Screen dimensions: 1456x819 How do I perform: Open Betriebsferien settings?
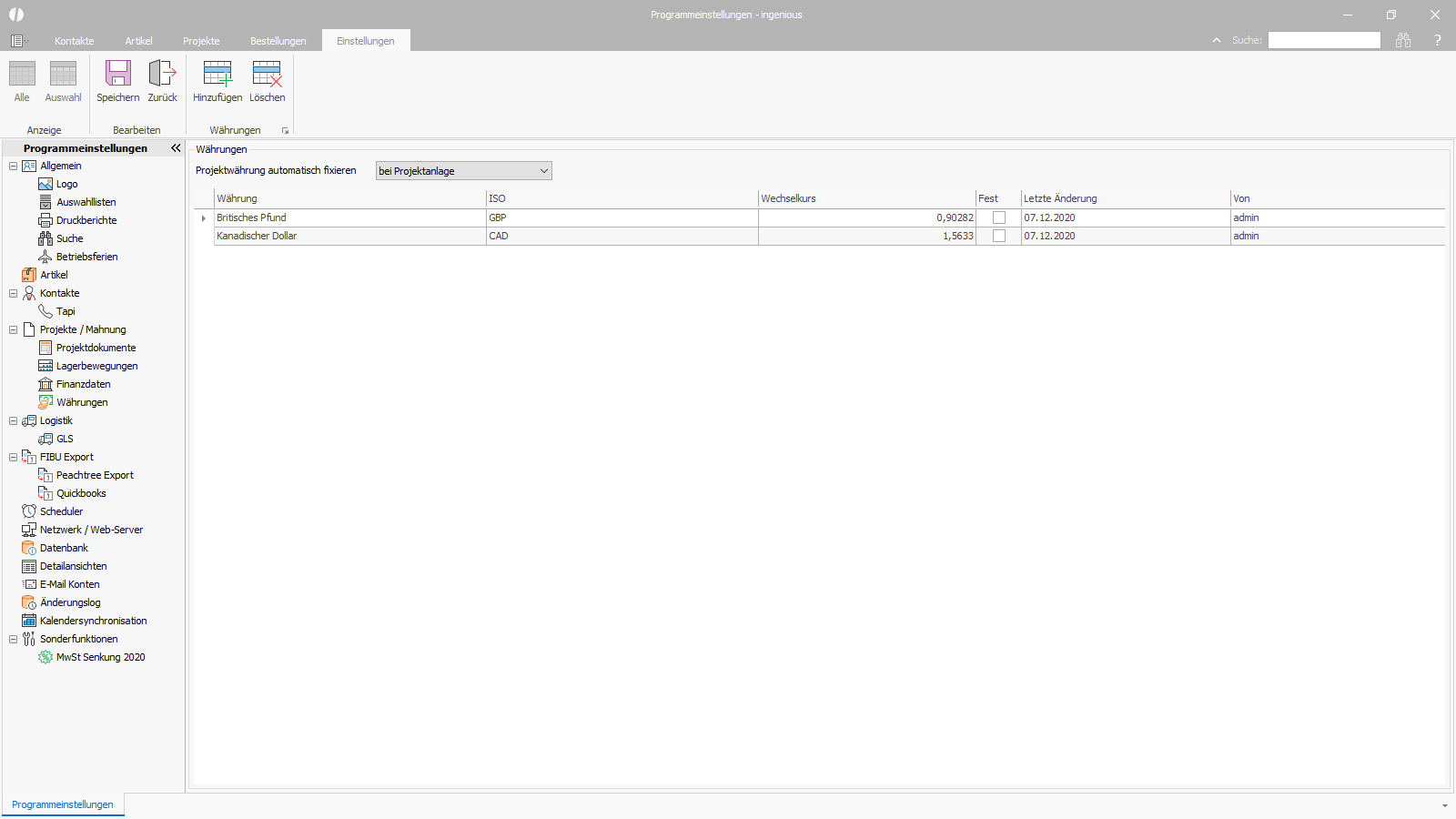pos(86,257)
